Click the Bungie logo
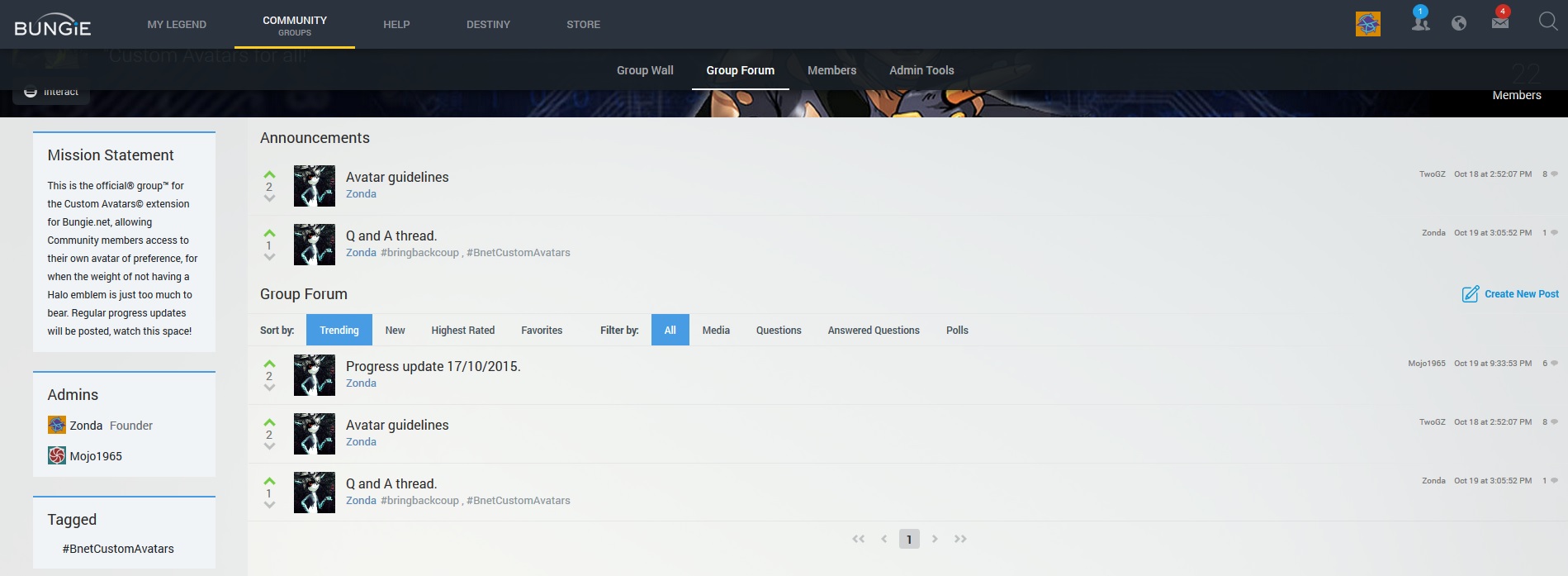The image size is (1568, 576). pyautogui.click(x=53, y=25)
